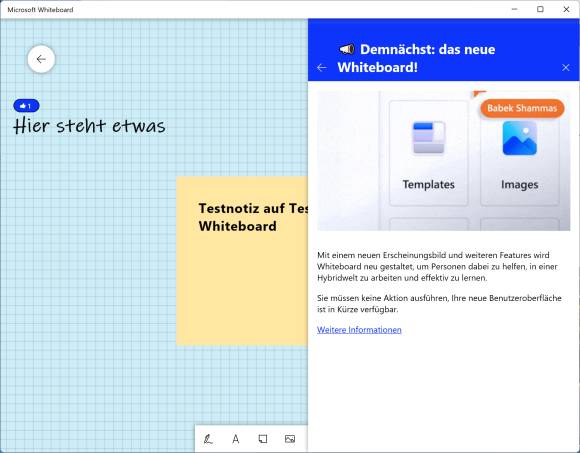Click the text 'Sie müssen keine Aktion ausführen'

(382, 298)
